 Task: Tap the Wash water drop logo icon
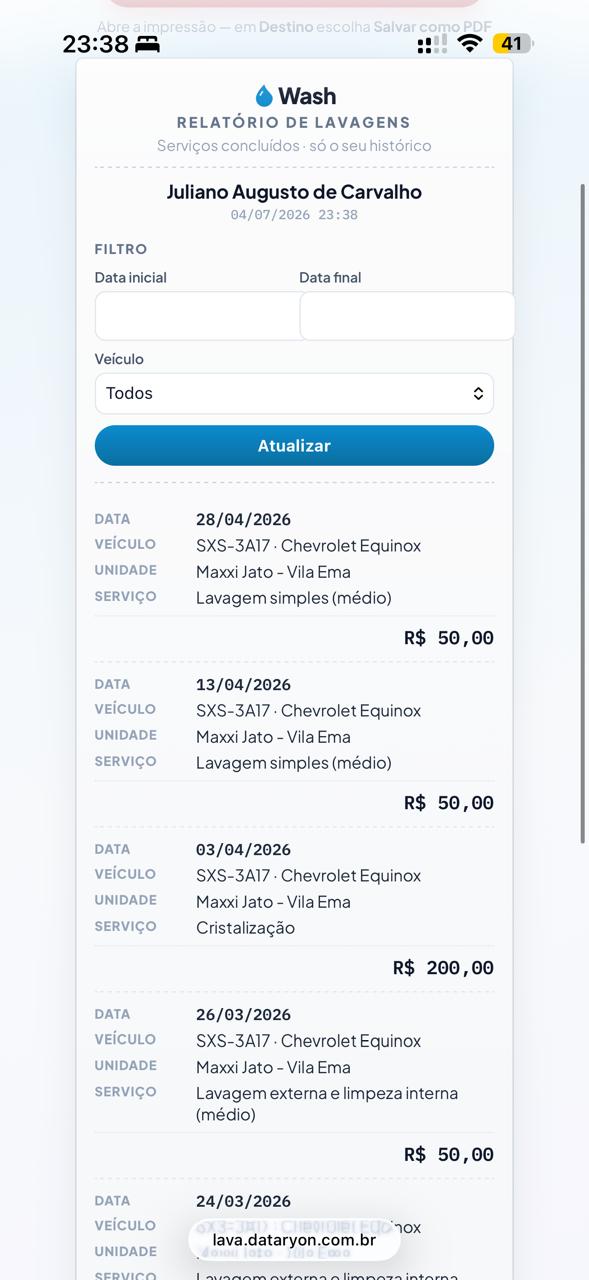[264, 96]
